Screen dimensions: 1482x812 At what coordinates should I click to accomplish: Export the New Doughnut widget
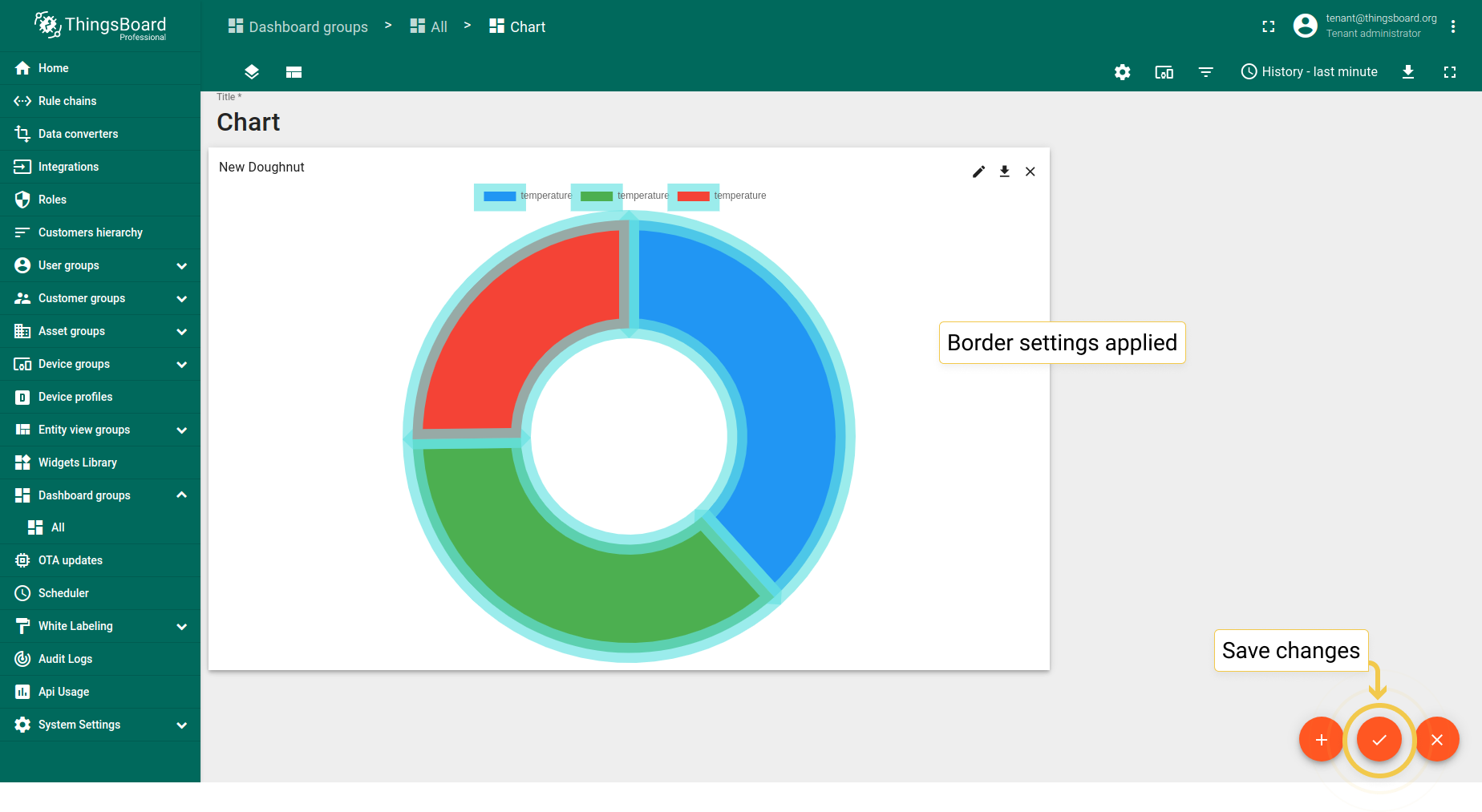click(1005, 172)
